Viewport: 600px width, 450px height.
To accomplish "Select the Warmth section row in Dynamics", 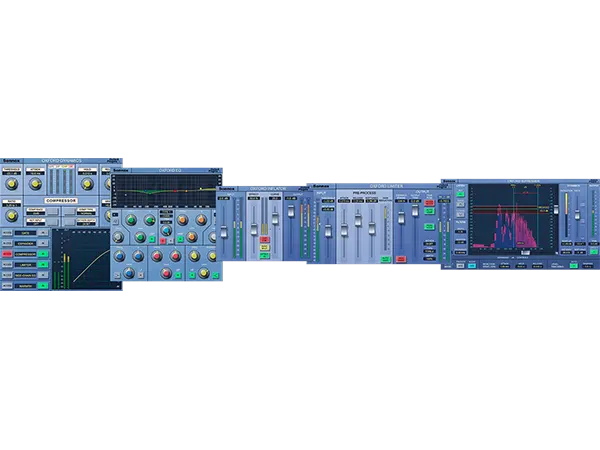I will [x=25, y=286].
